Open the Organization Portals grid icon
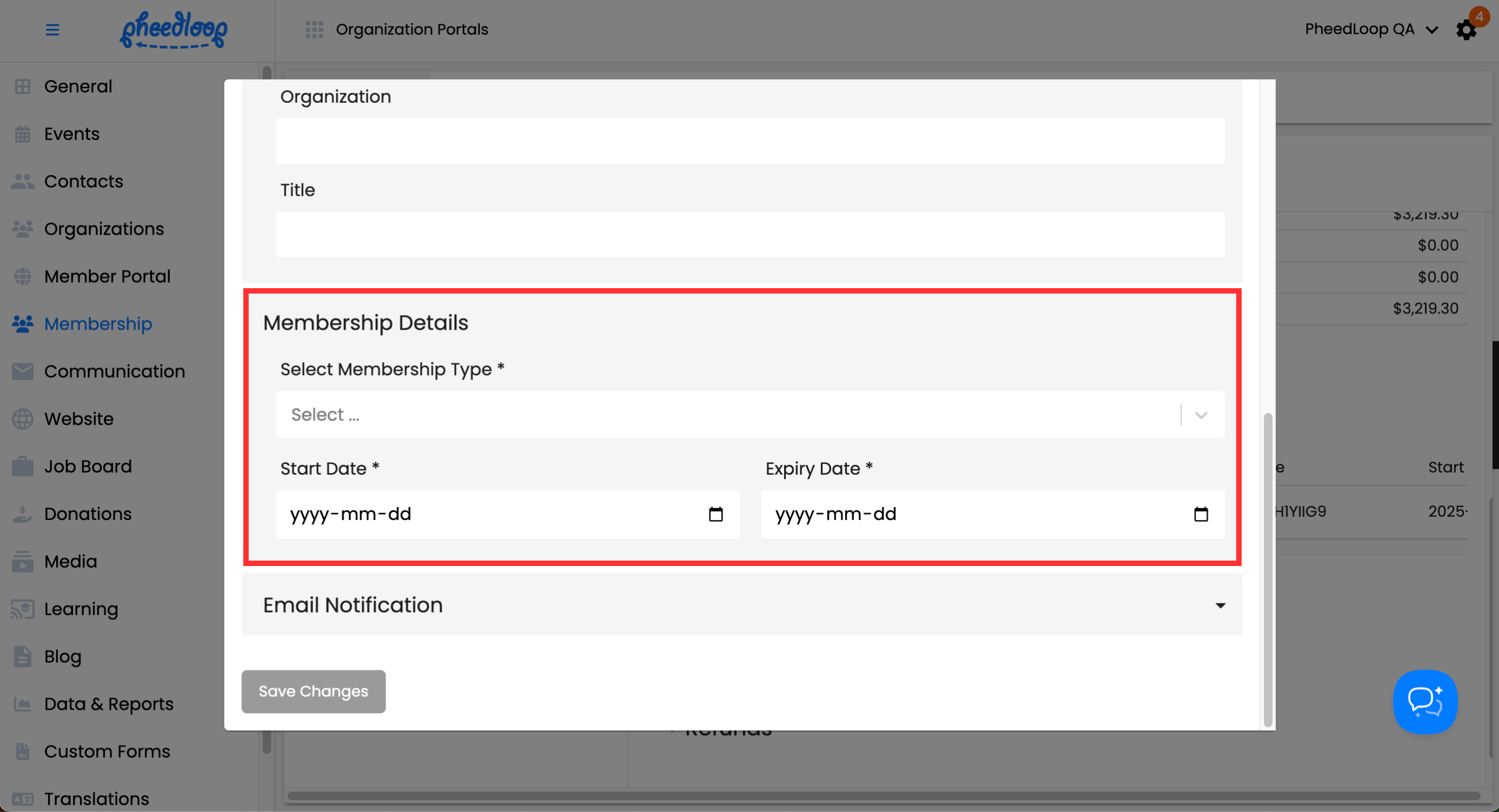Viewport: 1499px width, 812px height. (x=314, y=30)
